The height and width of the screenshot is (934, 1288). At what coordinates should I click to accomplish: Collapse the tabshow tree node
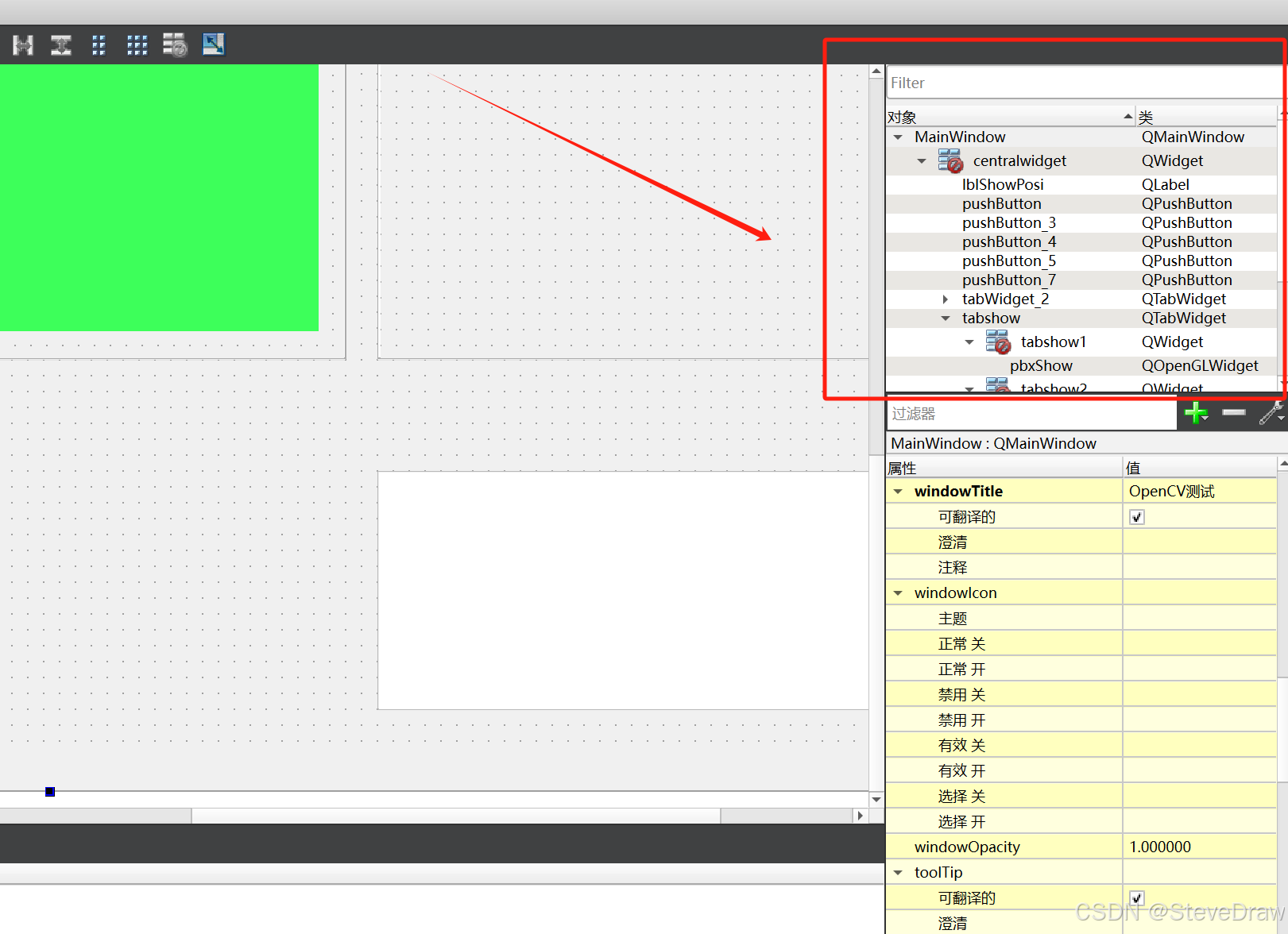point(946,318)
